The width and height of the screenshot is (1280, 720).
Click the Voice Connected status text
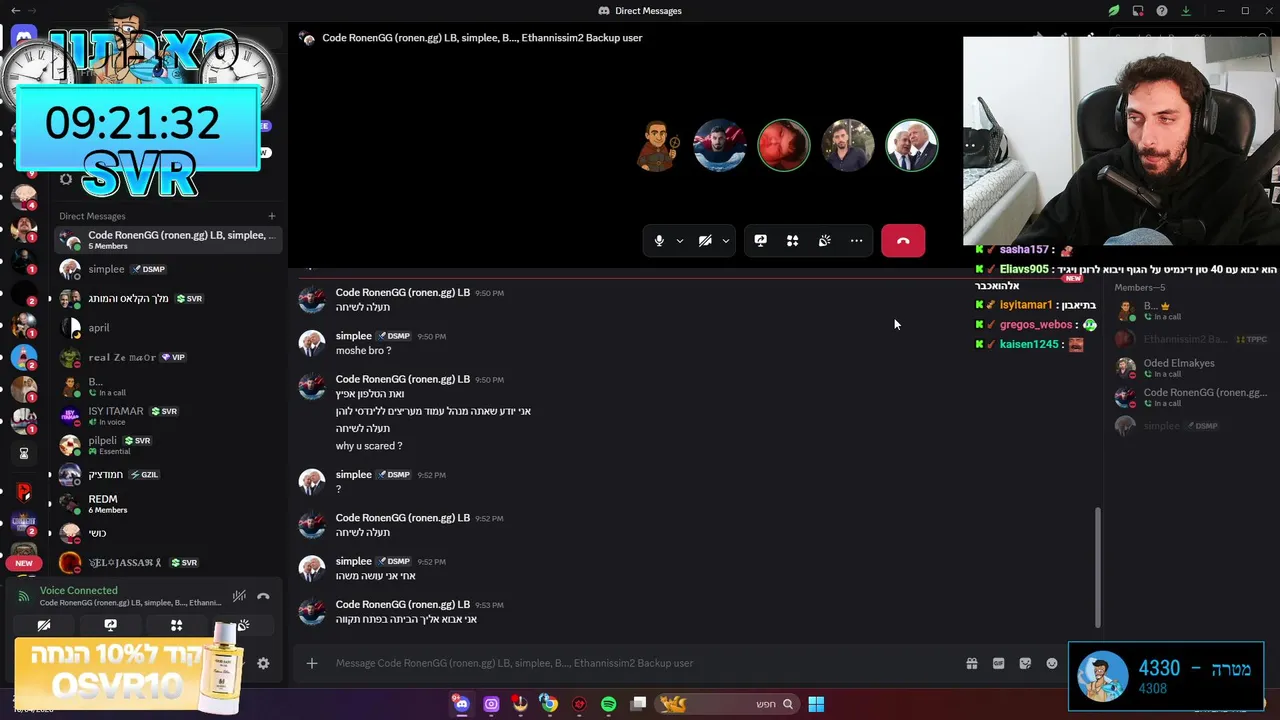tap(78, 590)
